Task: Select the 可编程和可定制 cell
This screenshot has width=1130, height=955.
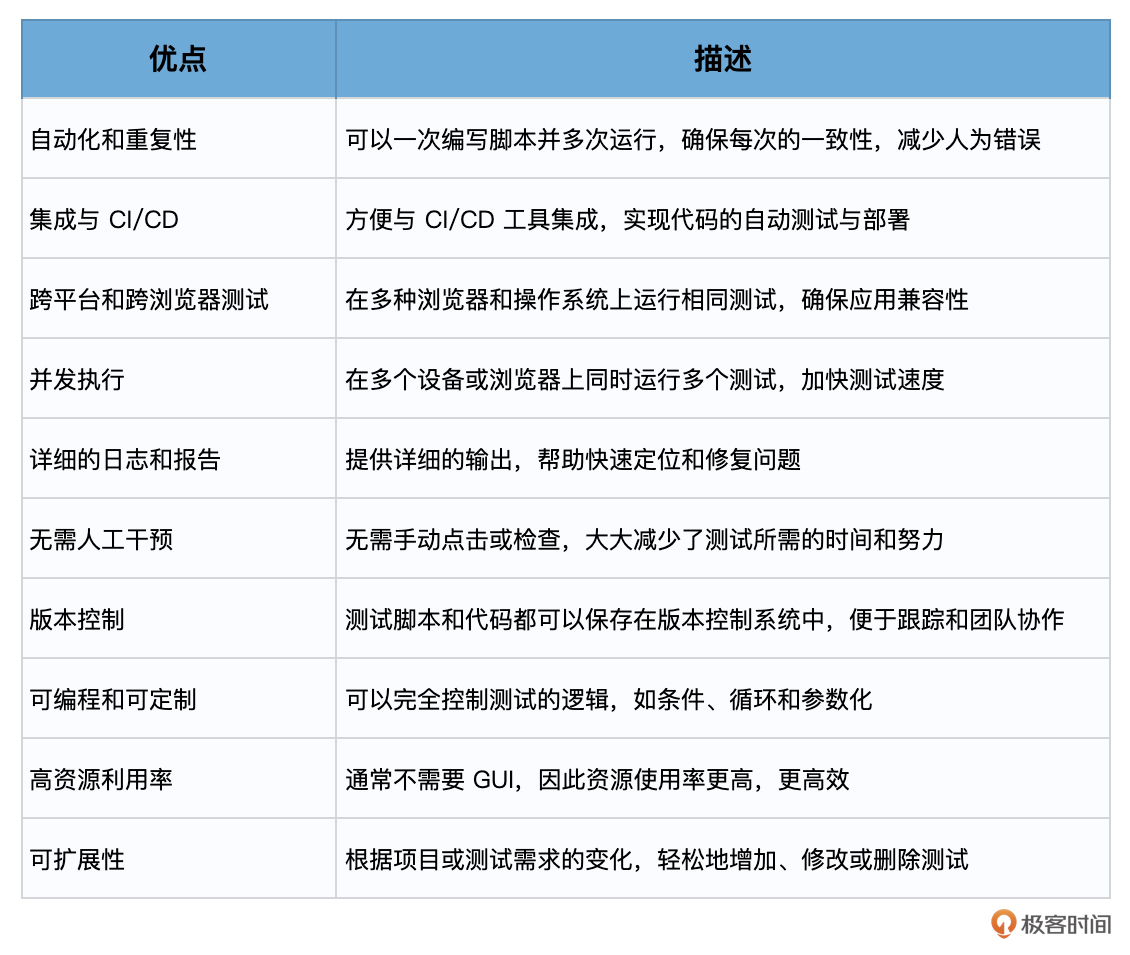Action: pyautogui.click(x=113, y=699)
